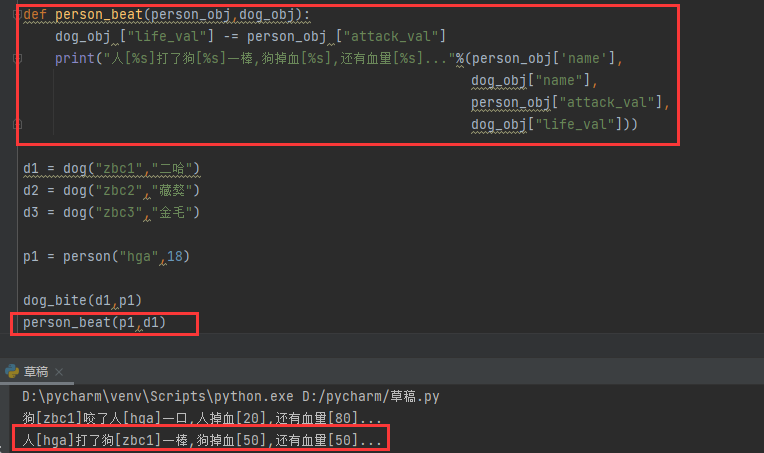Click the 人[hga]打了狗[zbc1] output line
This screenshot has width=764, height=453.
tap(202, 440)
